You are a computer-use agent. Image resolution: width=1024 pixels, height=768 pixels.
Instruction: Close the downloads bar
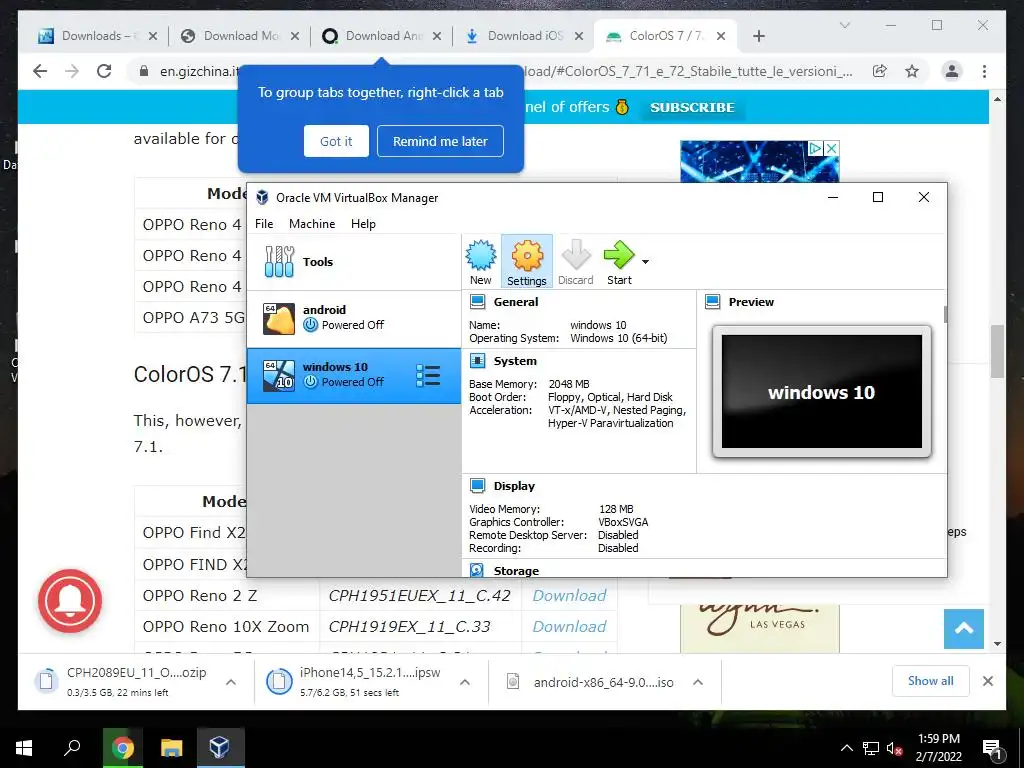coord(988,681)
